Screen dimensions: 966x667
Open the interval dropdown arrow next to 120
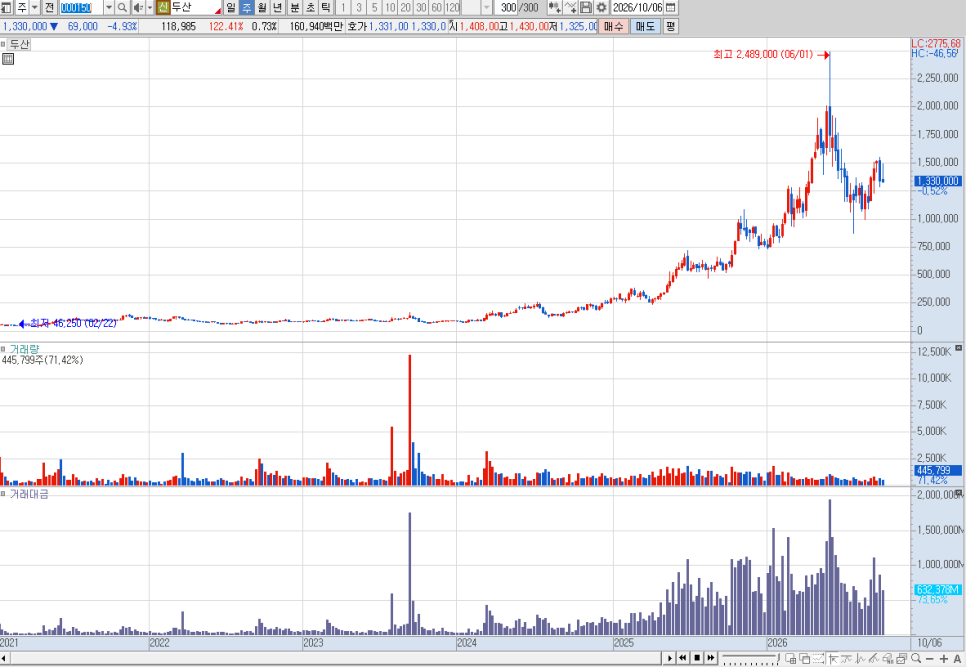click(x=487, y=7)
